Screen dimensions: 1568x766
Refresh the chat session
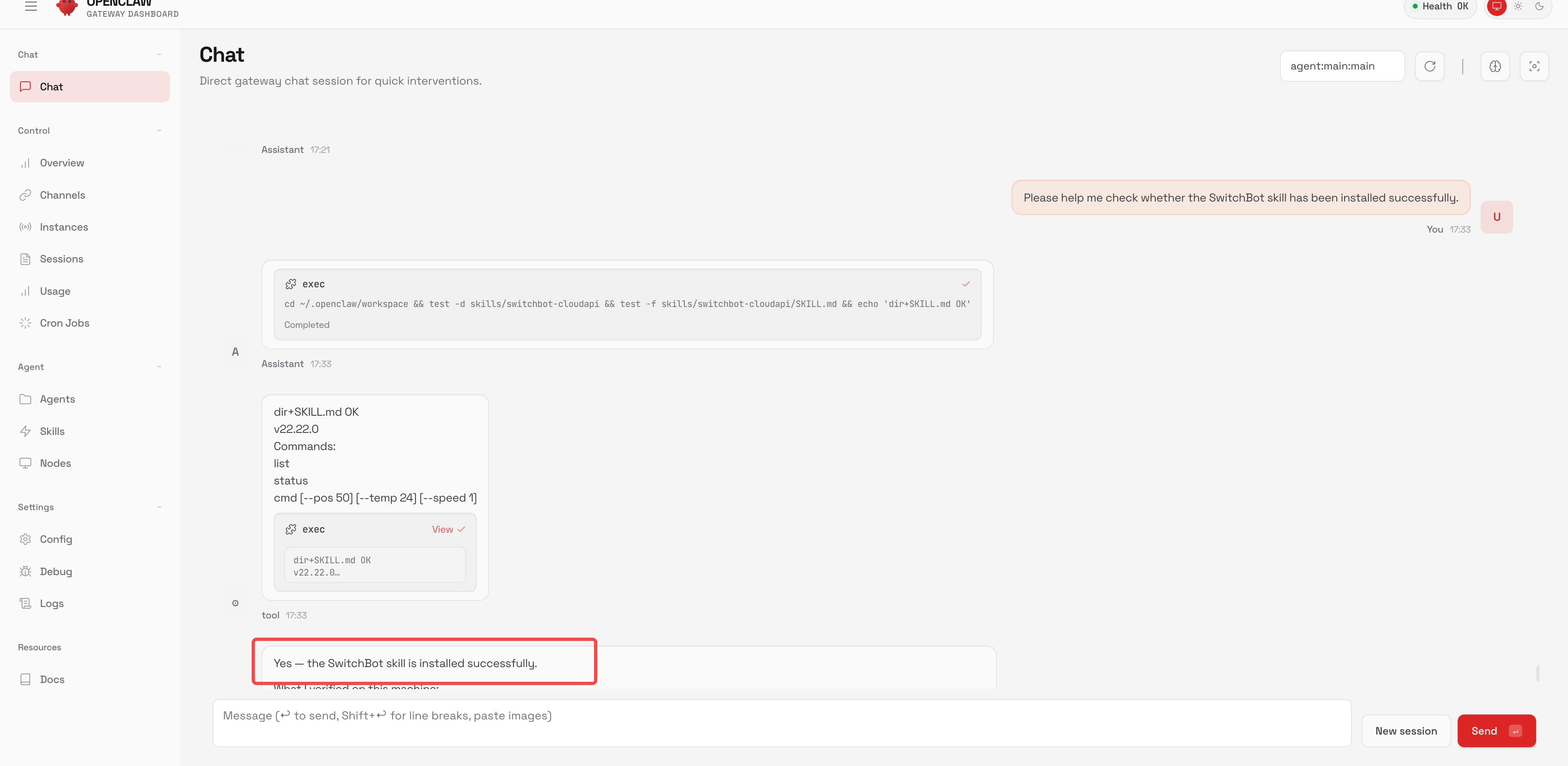click(1430, 66)
